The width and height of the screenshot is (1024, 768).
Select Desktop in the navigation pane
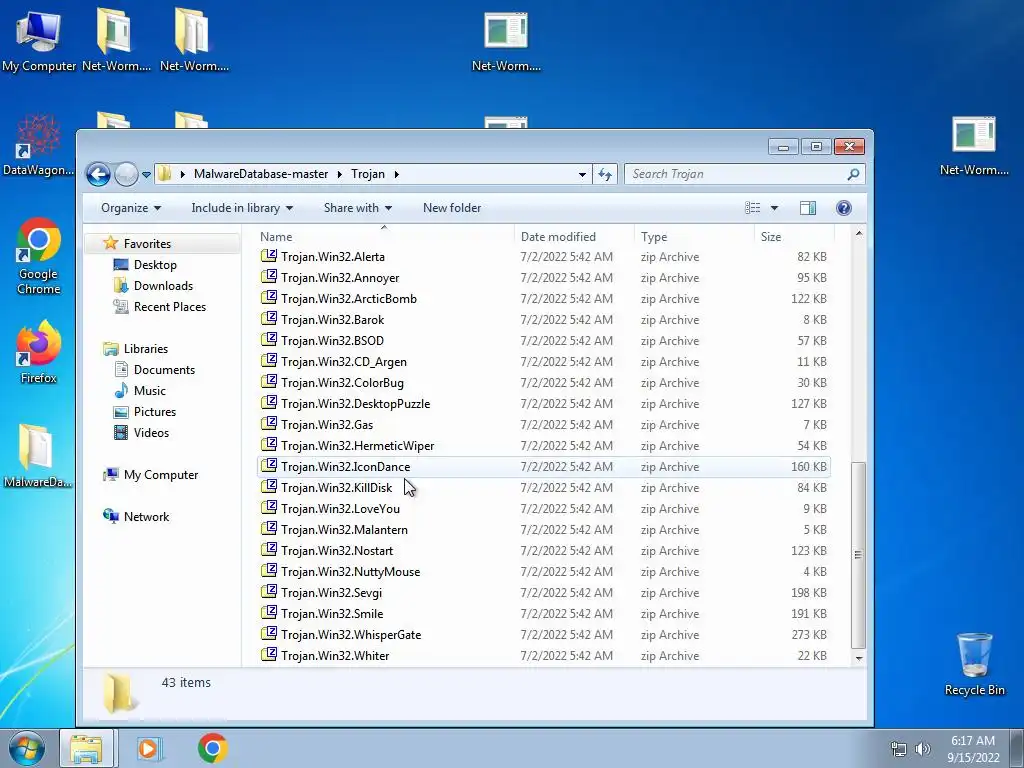tap(155, 264)
